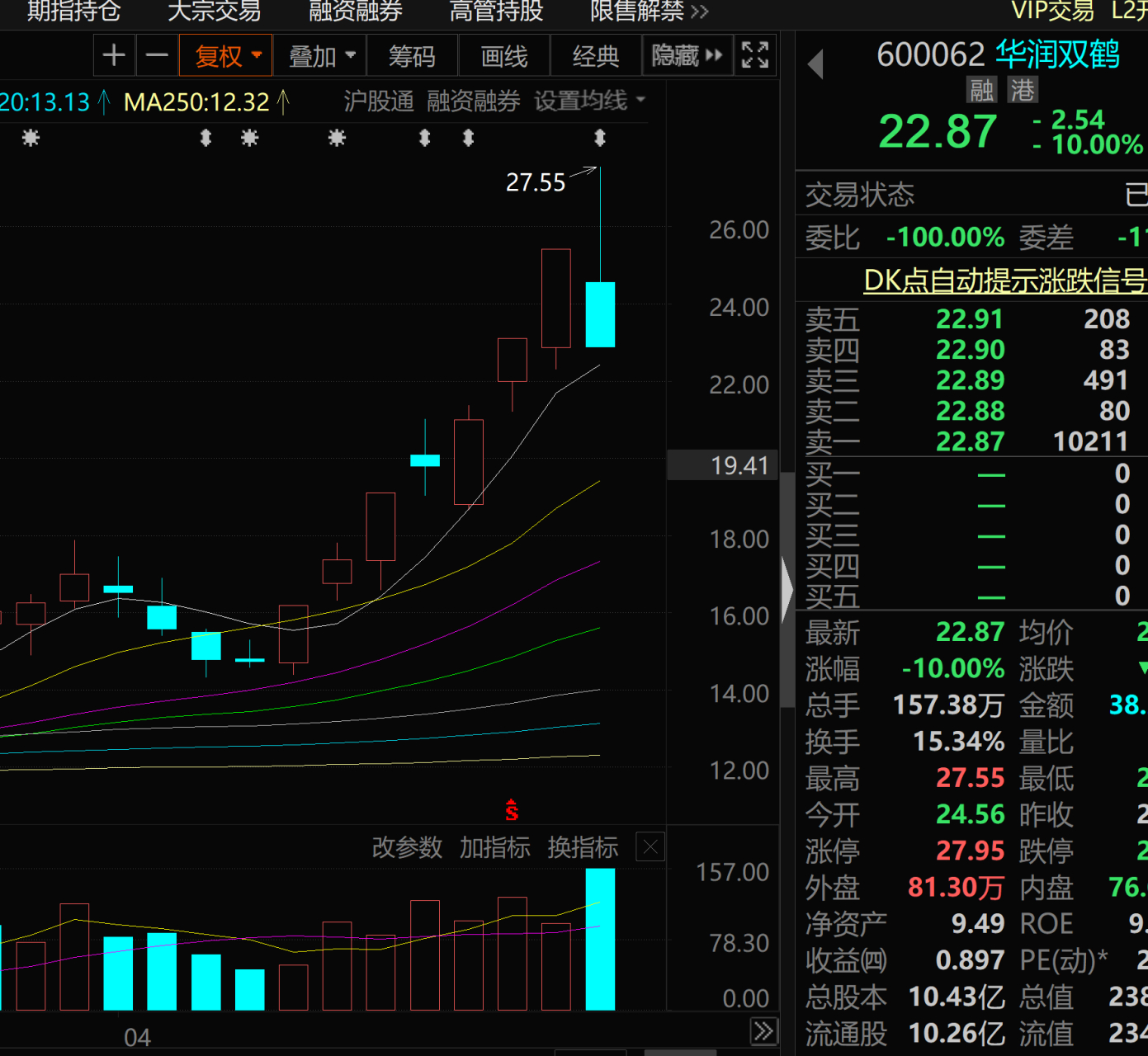Toggle 沪股通 indicator on chart
The image size is (1148, 1056).
[378, 101]
